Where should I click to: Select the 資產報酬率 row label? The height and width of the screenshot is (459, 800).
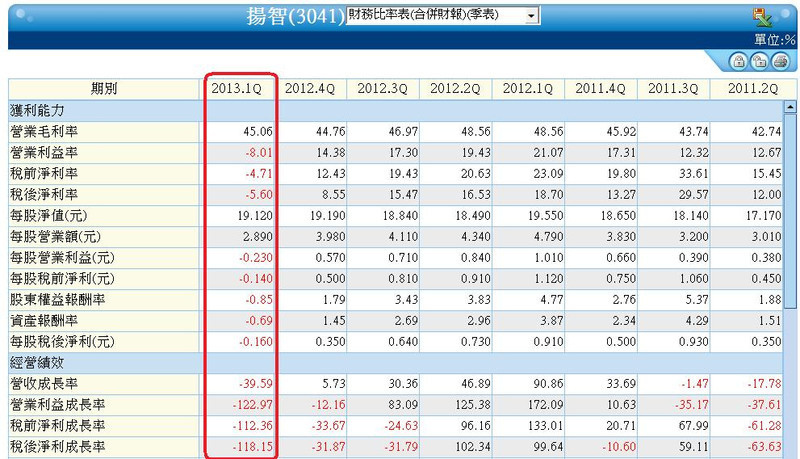click(44, 321)
